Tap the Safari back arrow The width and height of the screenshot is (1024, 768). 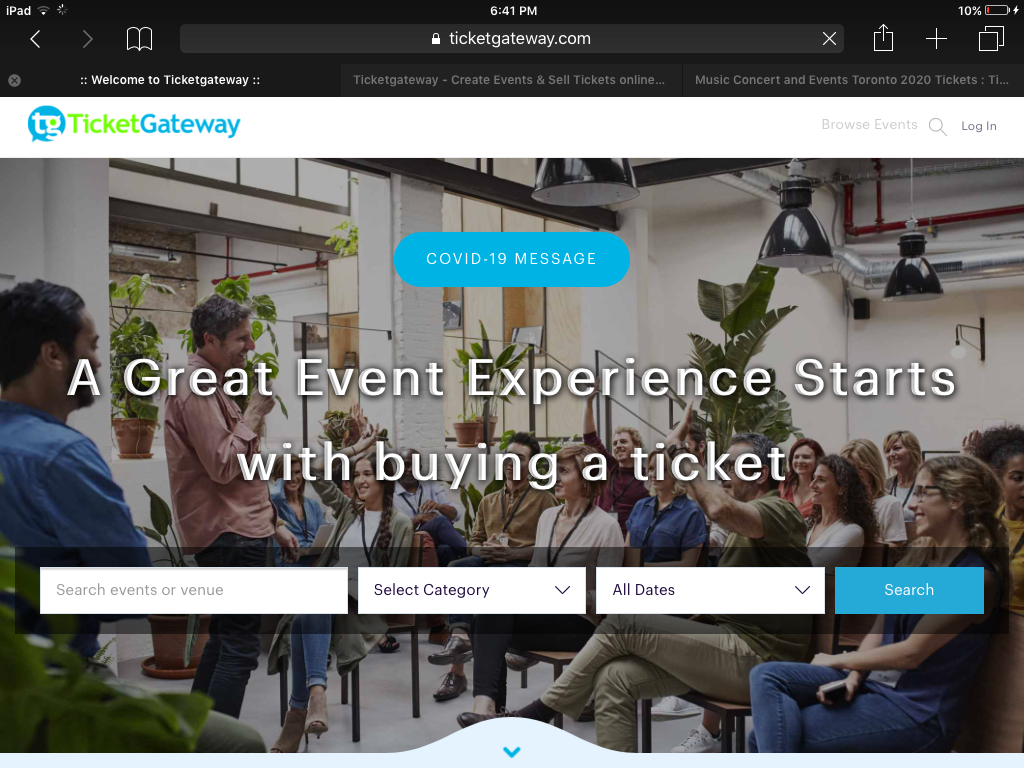(36, 39)
